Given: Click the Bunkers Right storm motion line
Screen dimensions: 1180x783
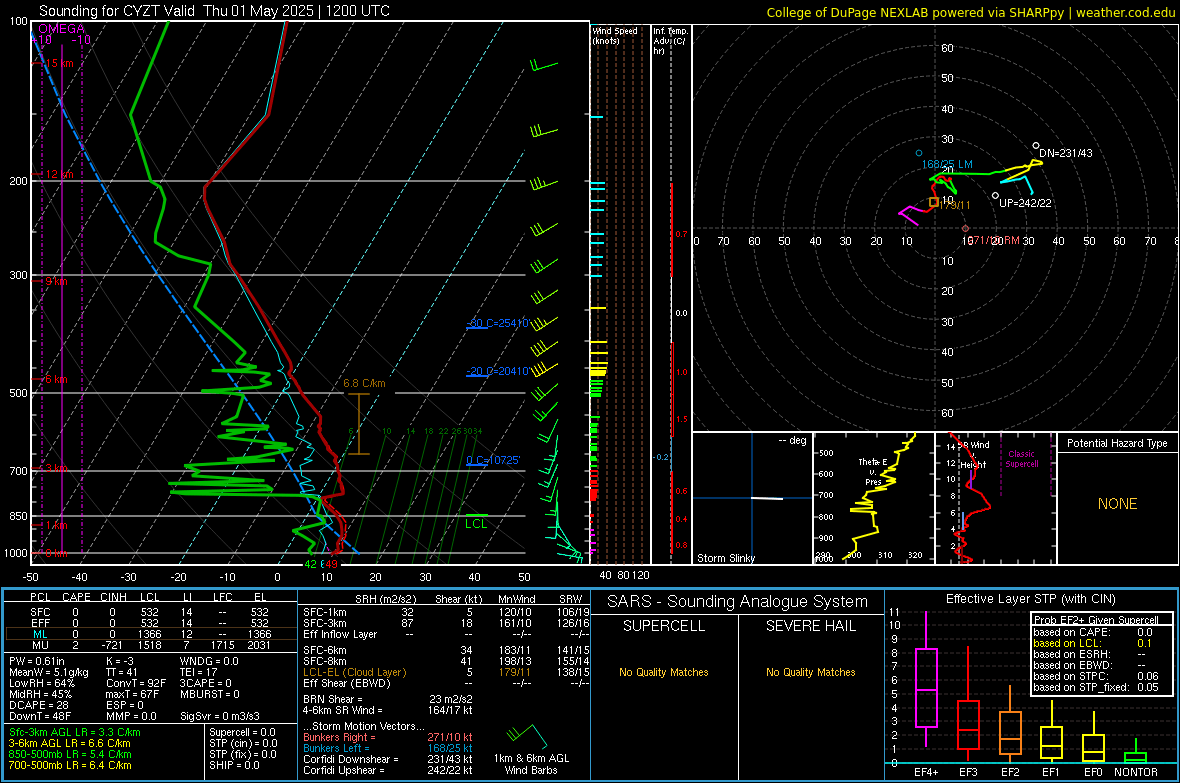Looking at the screenshot, I should [388, 737].
